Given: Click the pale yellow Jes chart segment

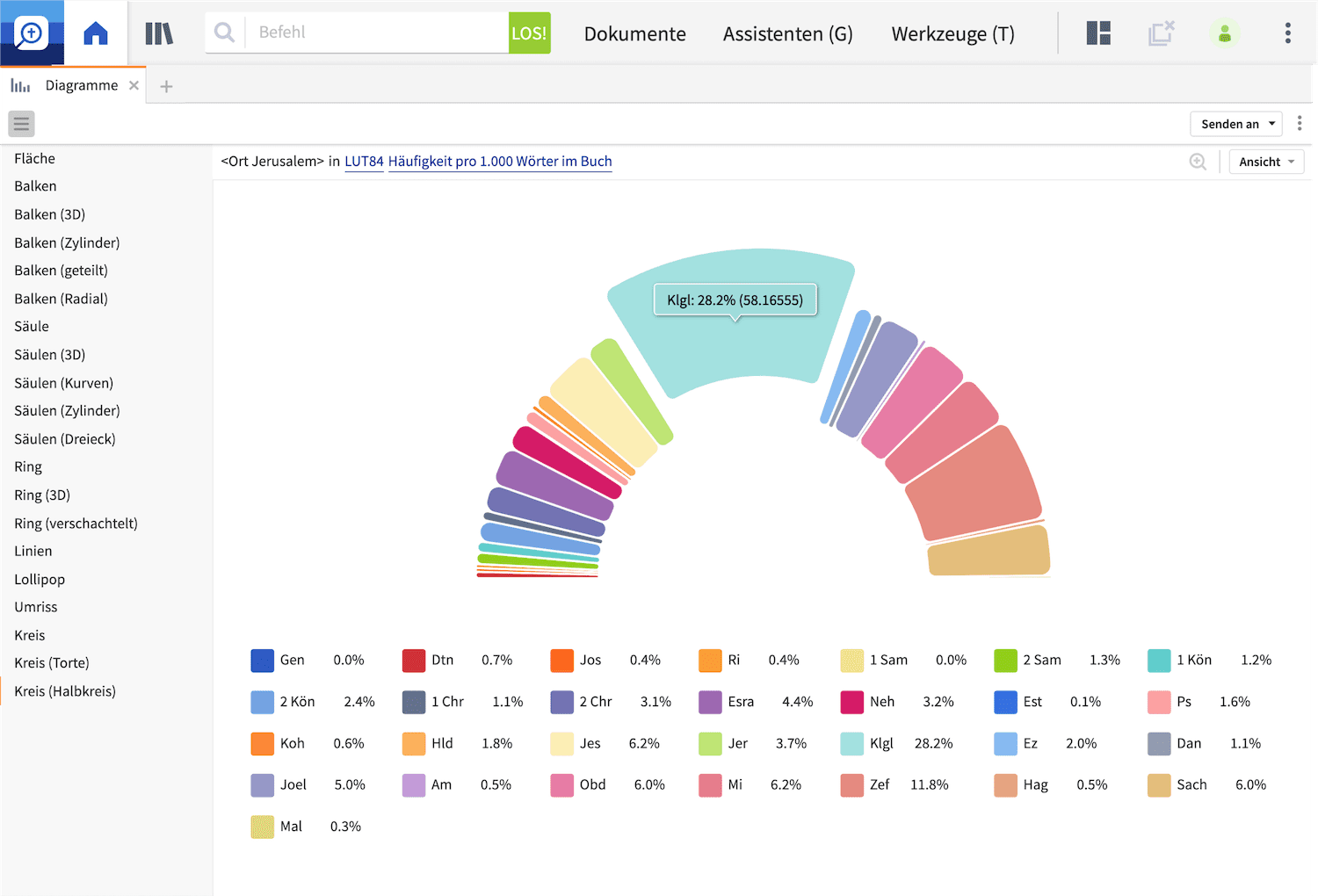Looking at the screenshot, I should tap(605, 411).
